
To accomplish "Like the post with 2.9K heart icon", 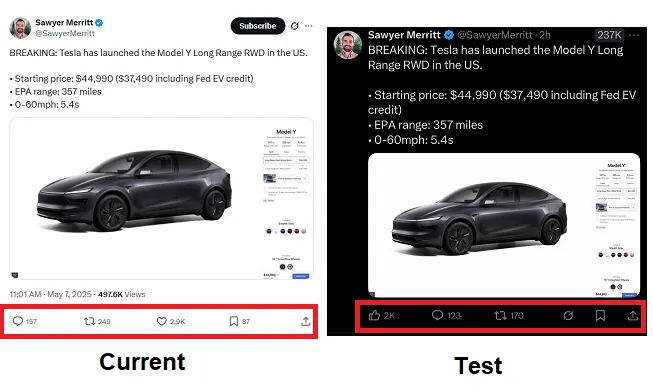I will pos(162,321).
